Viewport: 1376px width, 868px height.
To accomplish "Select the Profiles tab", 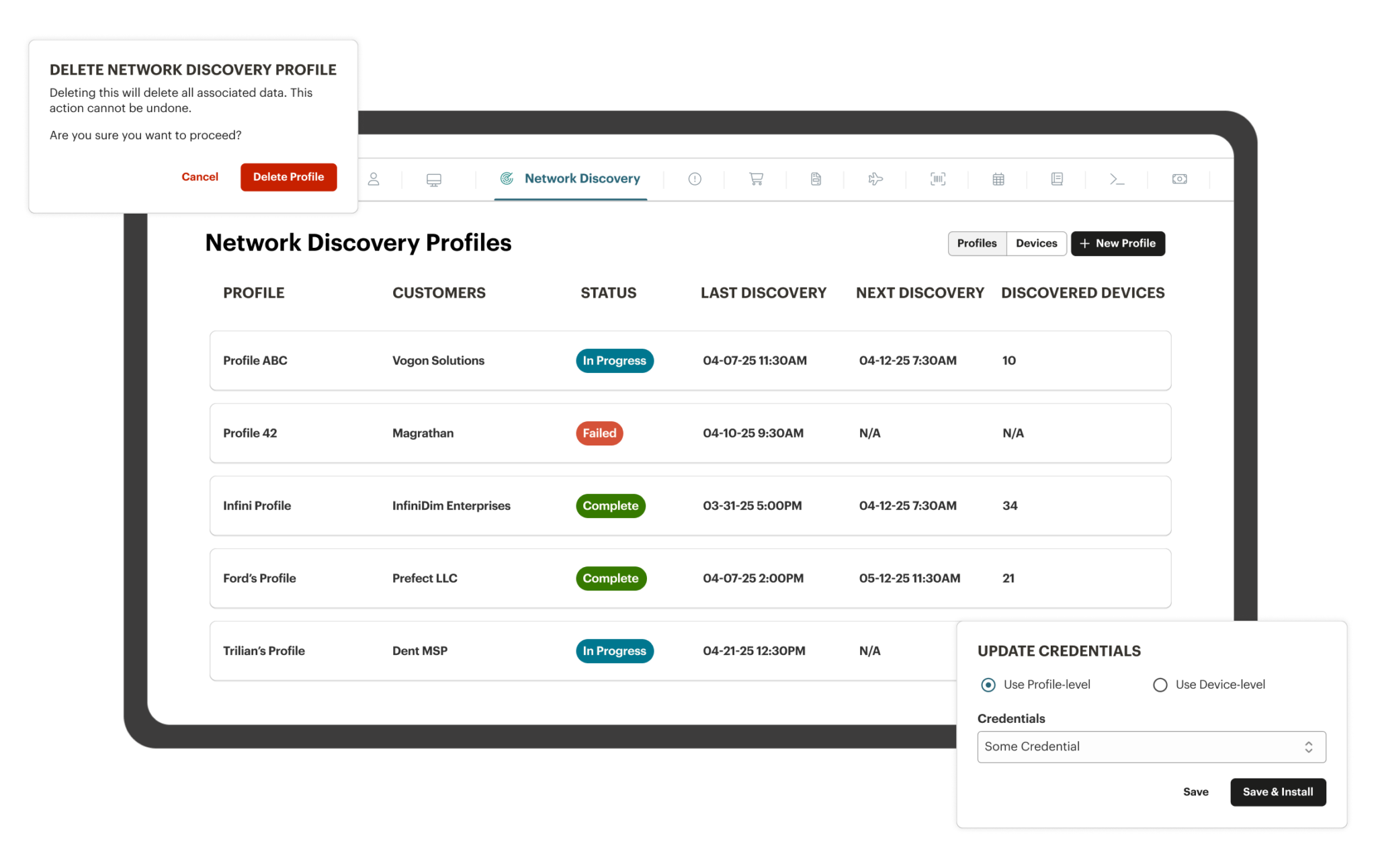I will [x=977, y=243].
